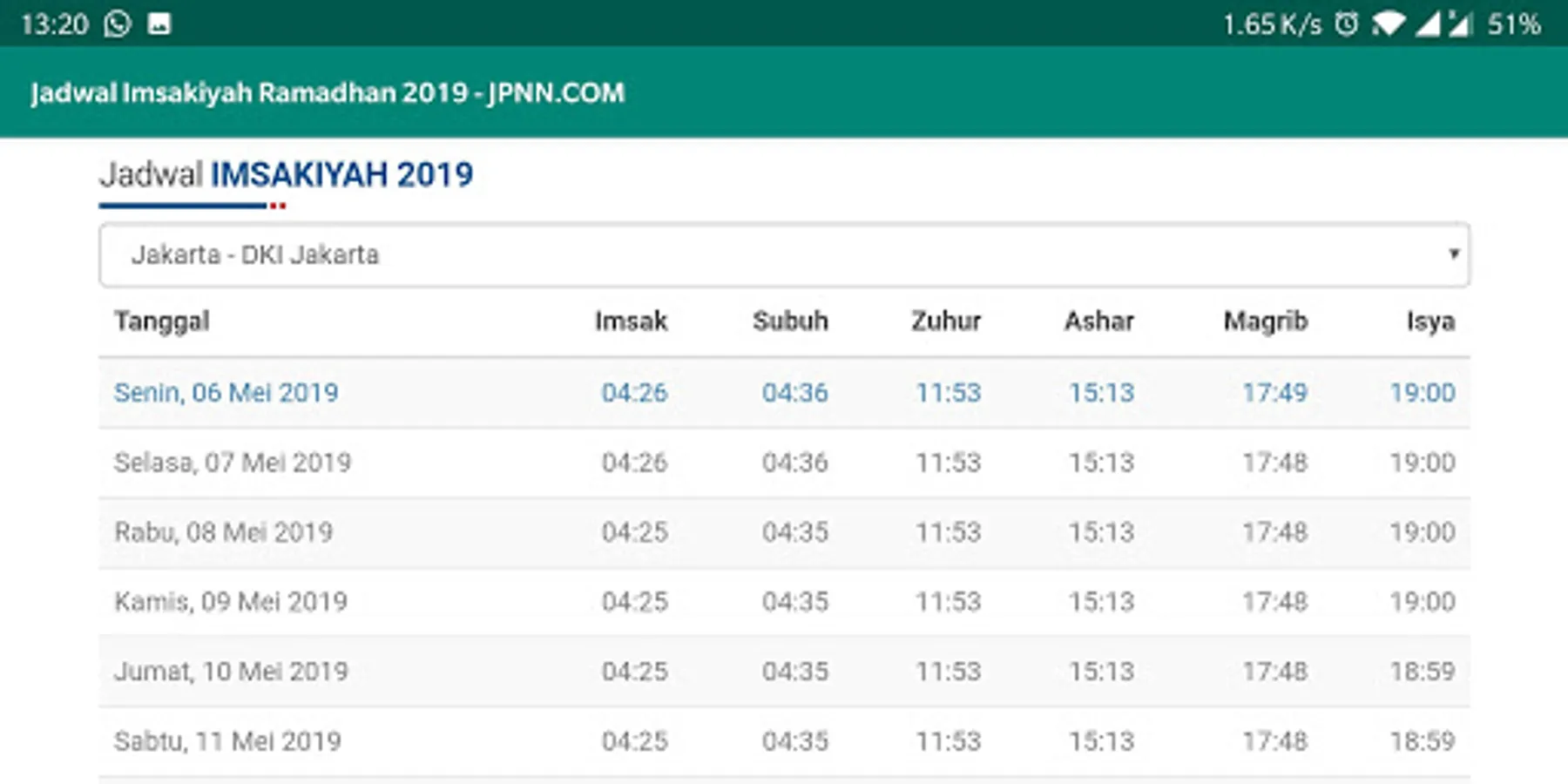Tap the alarm clock status icon
The image size is (1568, 784).
pos(1347,24)
